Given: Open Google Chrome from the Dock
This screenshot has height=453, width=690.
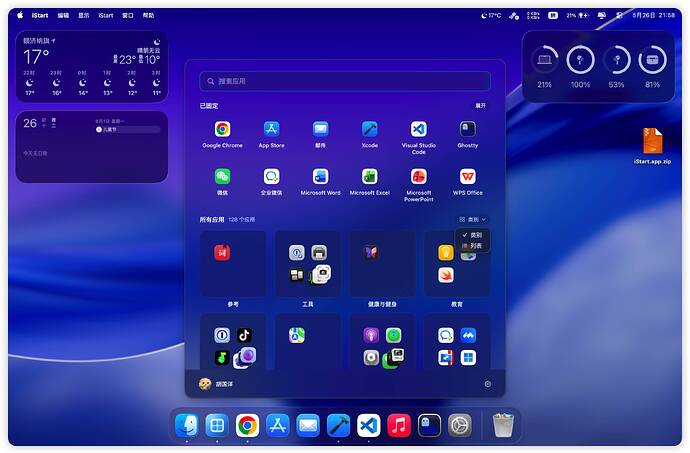Looking at the screenshot, I should 247,425.
